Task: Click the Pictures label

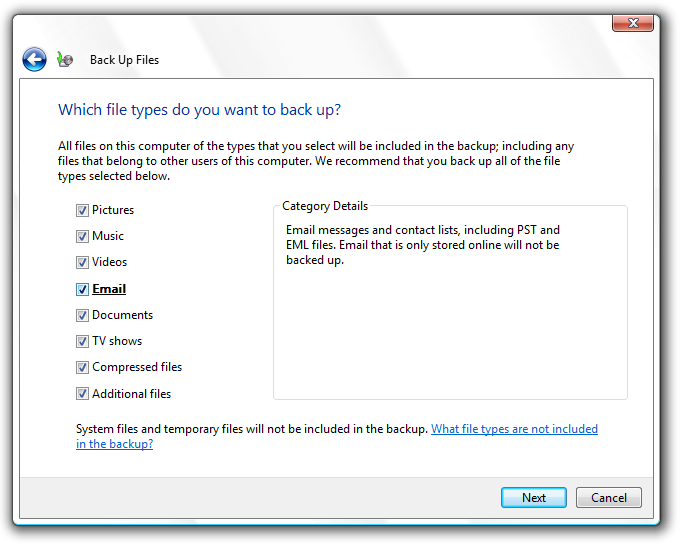Action: [113, 210]
